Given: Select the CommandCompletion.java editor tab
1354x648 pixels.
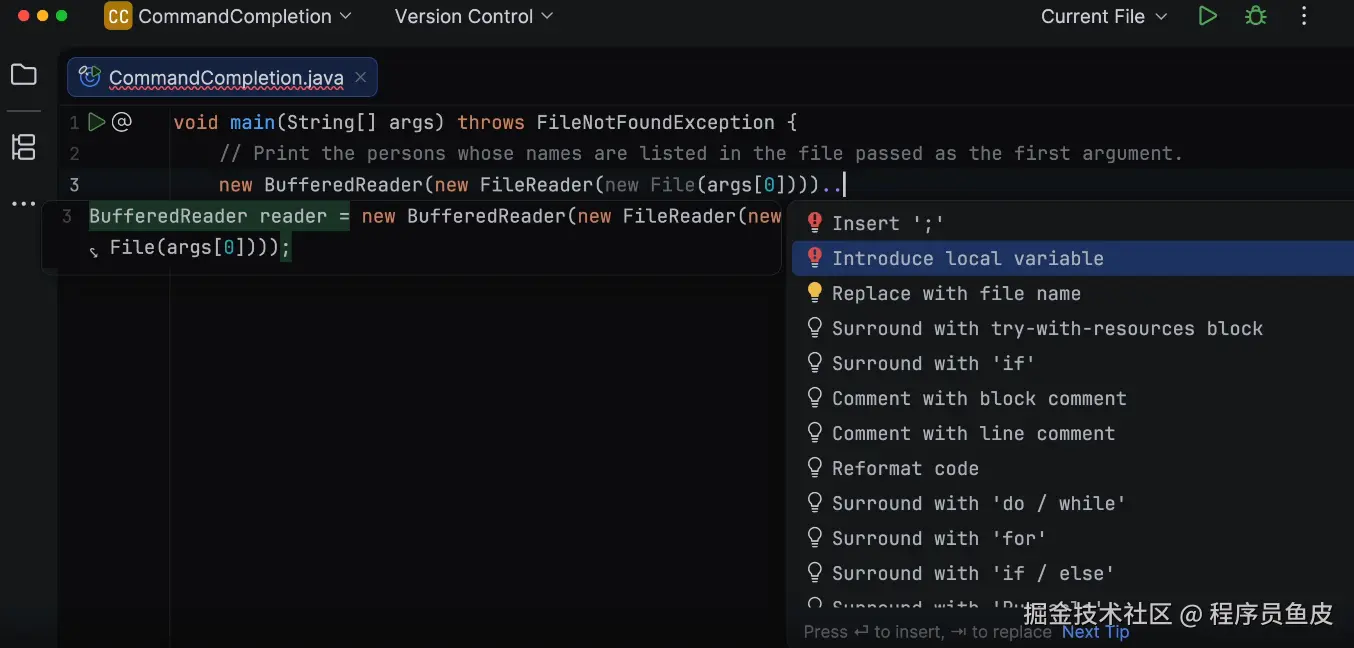Looking at the screenshot, I should pos(225,77).
